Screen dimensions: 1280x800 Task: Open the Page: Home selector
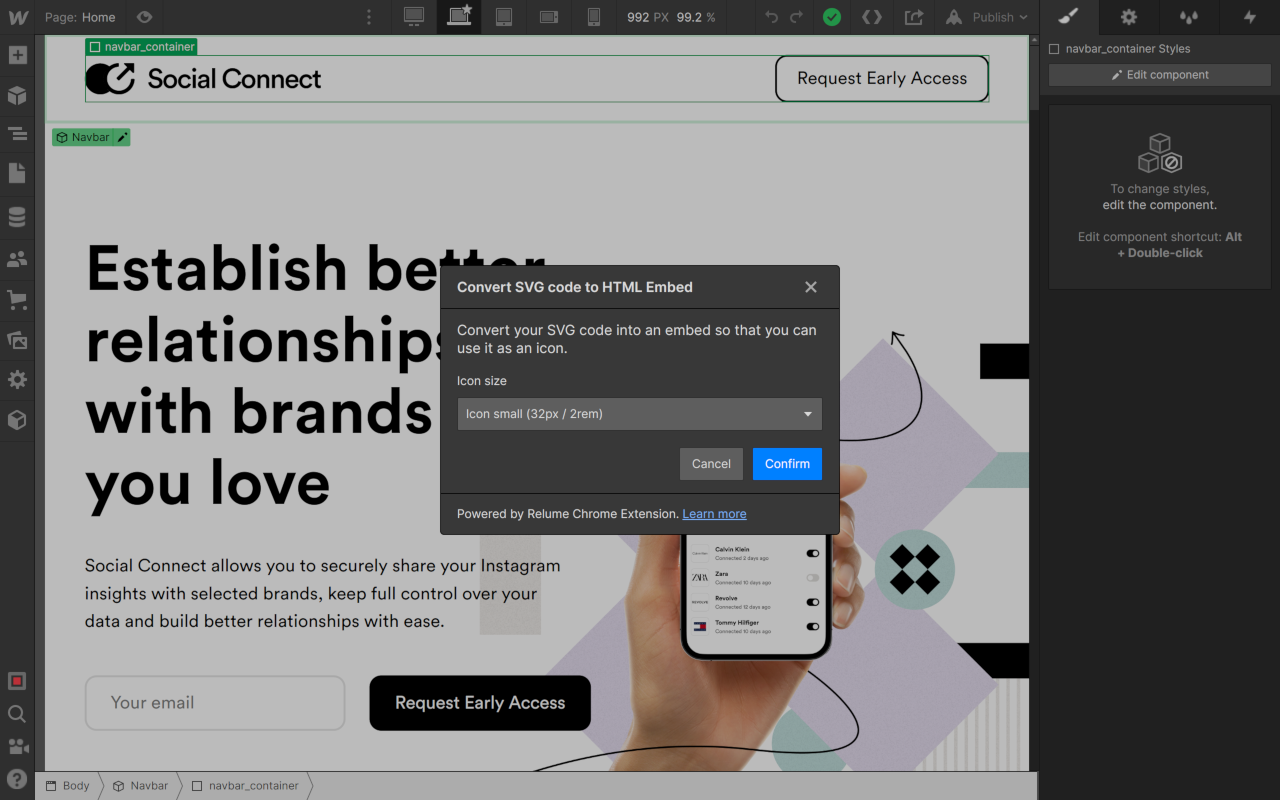80,17
